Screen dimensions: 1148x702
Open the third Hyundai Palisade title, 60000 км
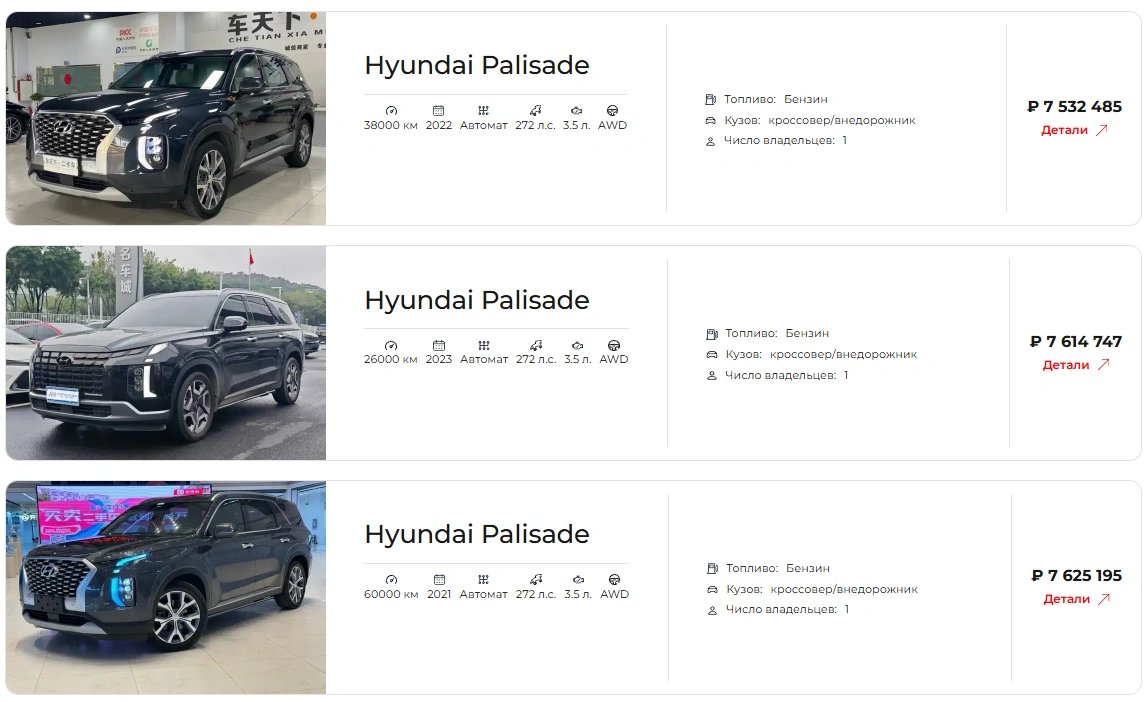(x=477, y=534)
